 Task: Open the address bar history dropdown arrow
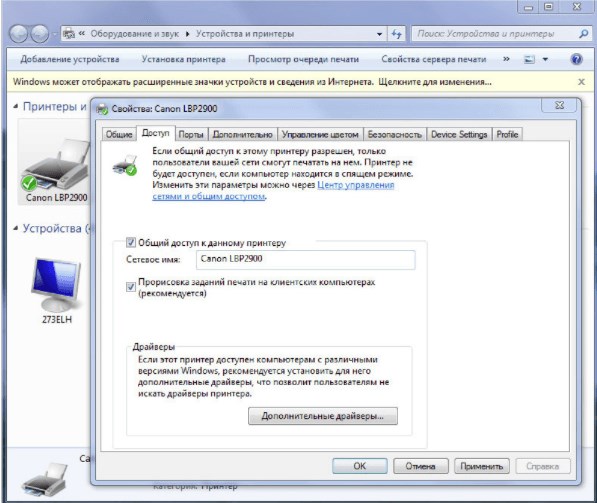379,34
